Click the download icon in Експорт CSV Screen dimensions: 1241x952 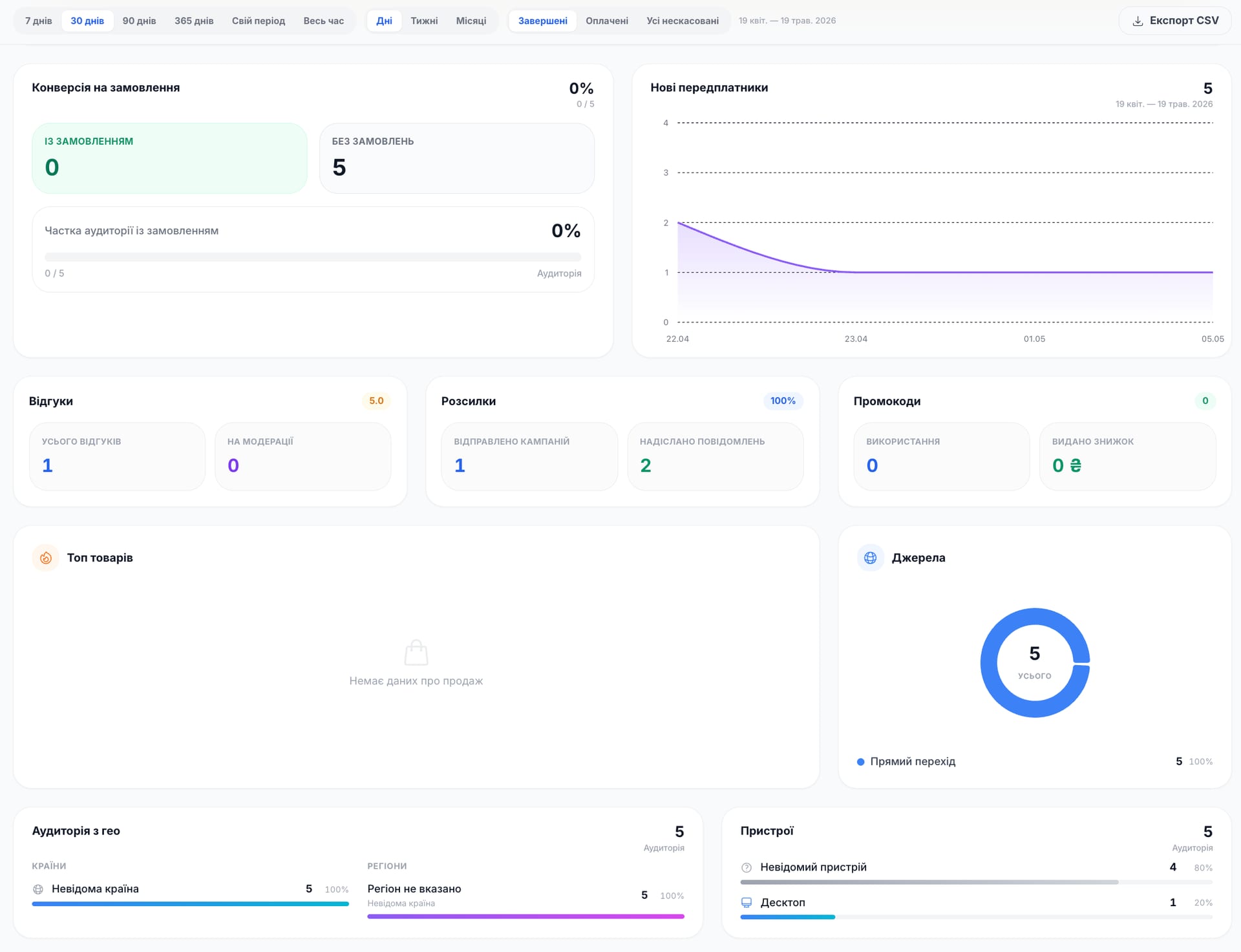(1138, 21)
